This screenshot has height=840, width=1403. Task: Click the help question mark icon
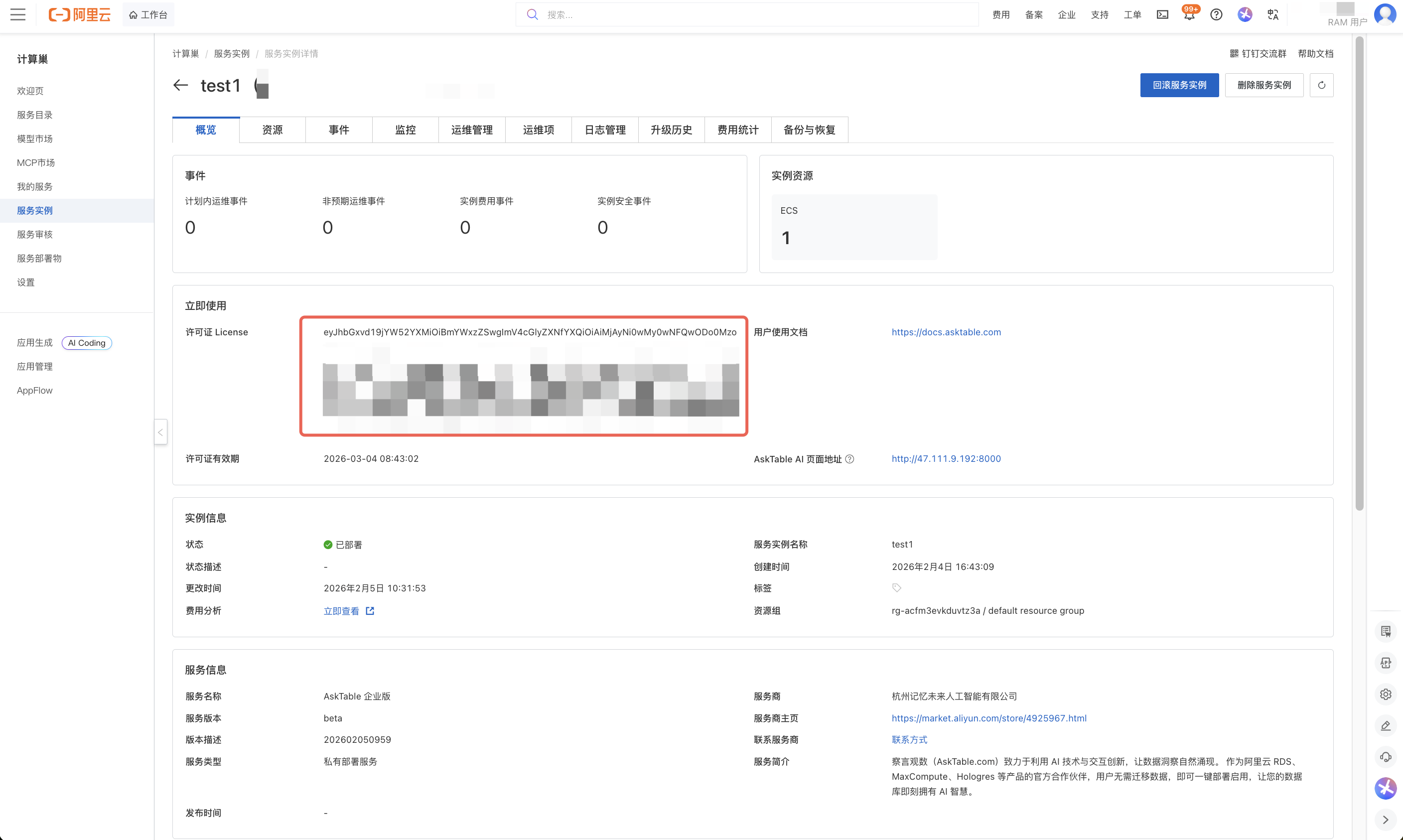click(x=1216, y=15)
